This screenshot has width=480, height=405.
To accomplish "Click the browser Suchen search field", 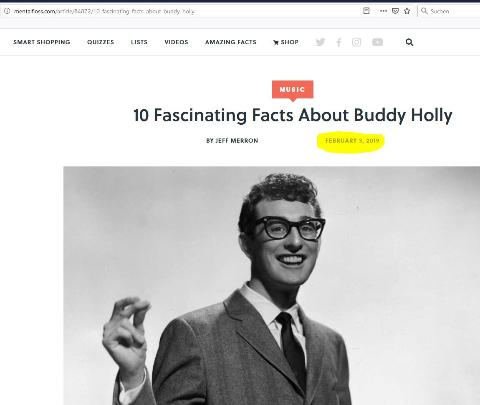I will (450, 11).
